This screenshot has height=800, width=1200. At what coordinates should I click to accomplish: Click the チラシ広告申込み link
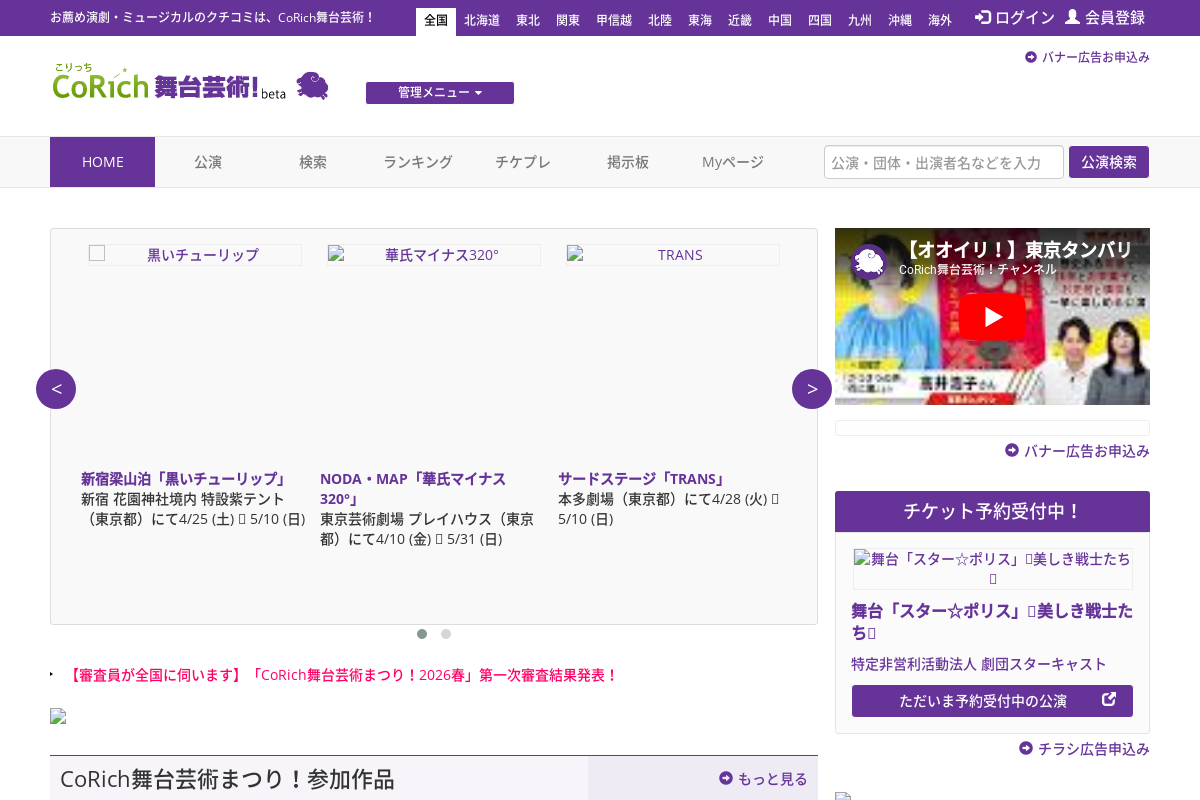[1084, 749]
